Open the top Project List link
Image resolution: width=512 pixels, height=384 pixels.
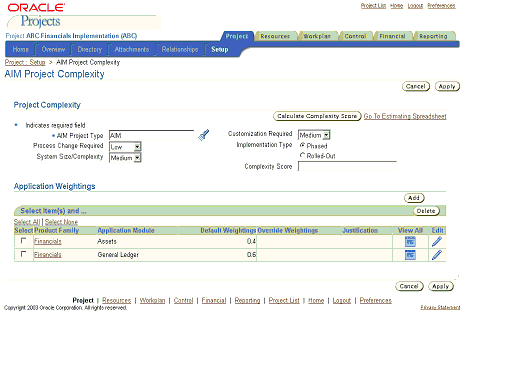point(373,6)
